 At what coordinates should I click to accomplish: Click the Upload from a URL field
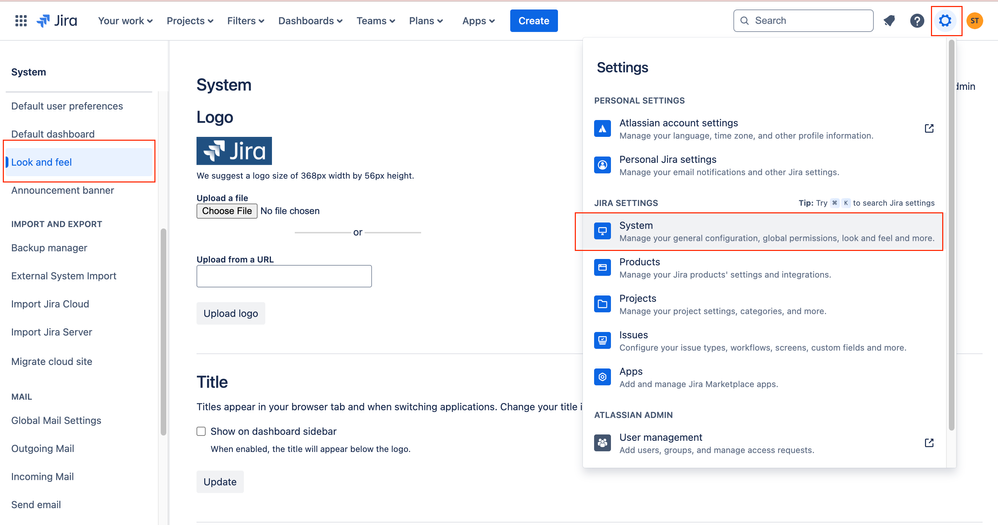tap(284, 276)
